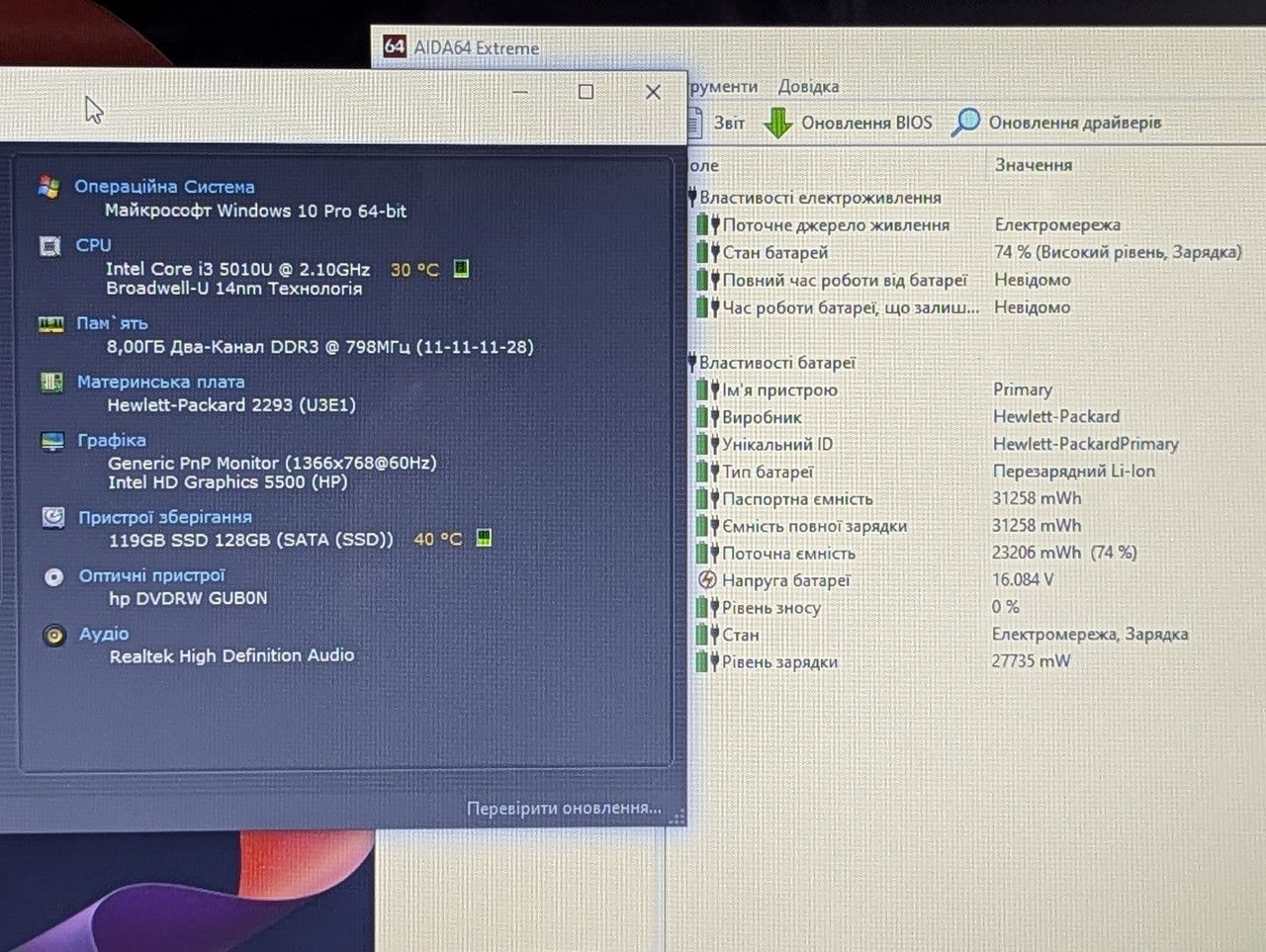This screenshot has width=1266, height=952.
Task: Open the Довідка menu in AIDA64
Action: [x=808, y=86]
